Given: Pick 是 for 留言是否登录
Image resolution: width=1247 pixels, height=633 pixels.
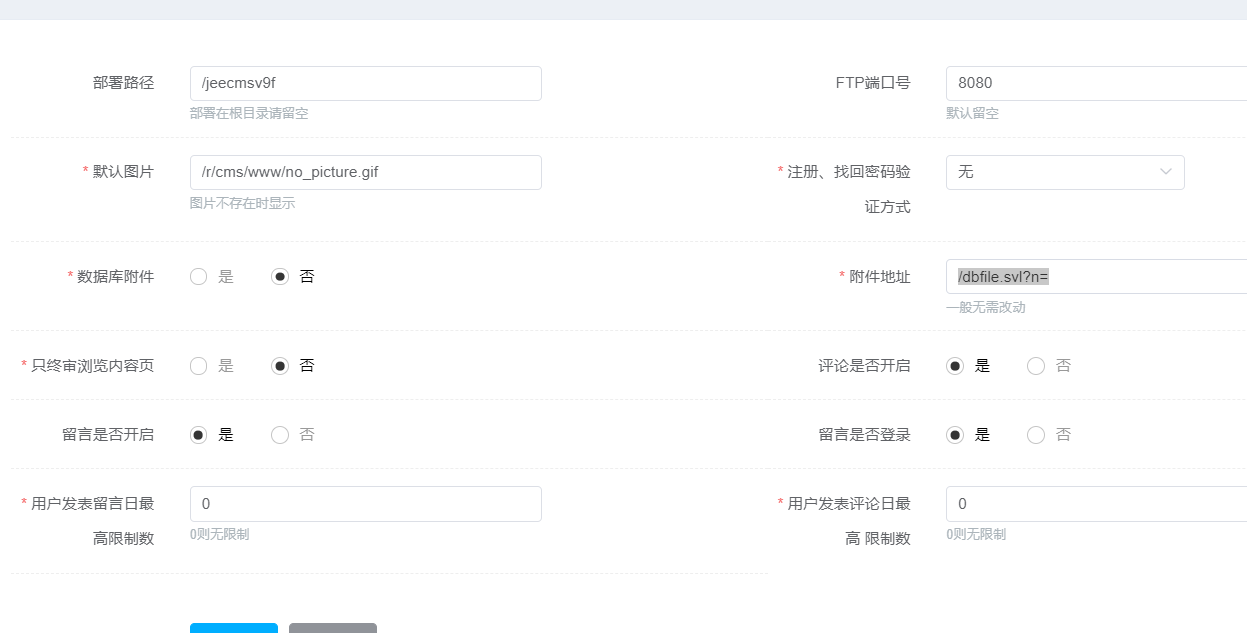Looking at the screenshot, I should tap(955, 435).
